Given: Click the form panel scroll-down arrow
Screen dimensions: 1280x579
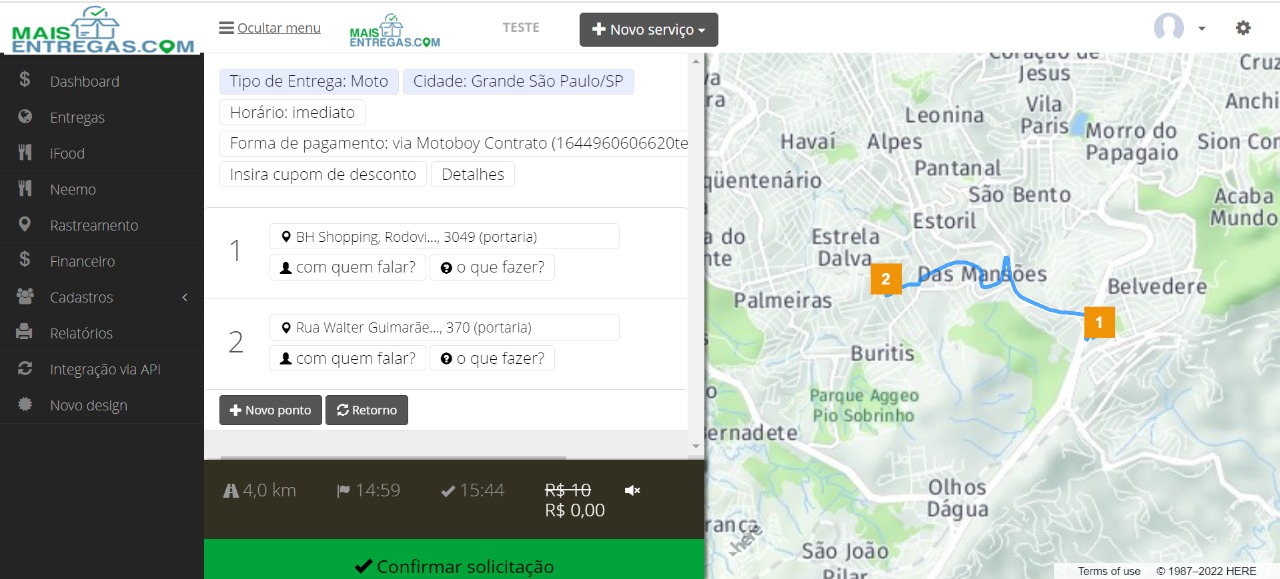Looking at the screenshot, I should [x=696, y=446].
